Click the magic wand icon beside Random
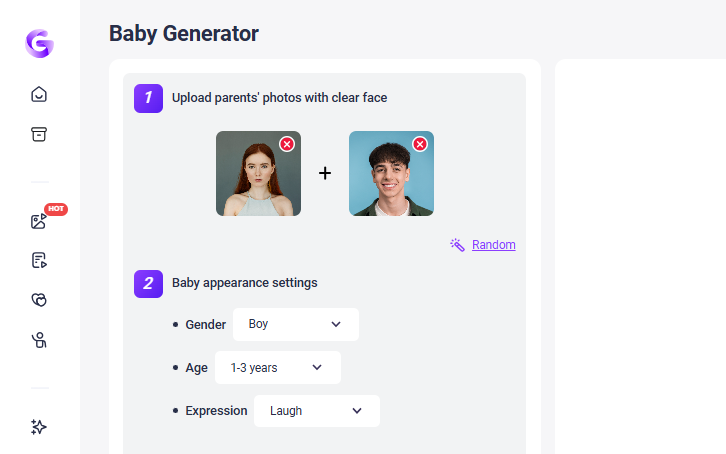 tap(457, 245)
